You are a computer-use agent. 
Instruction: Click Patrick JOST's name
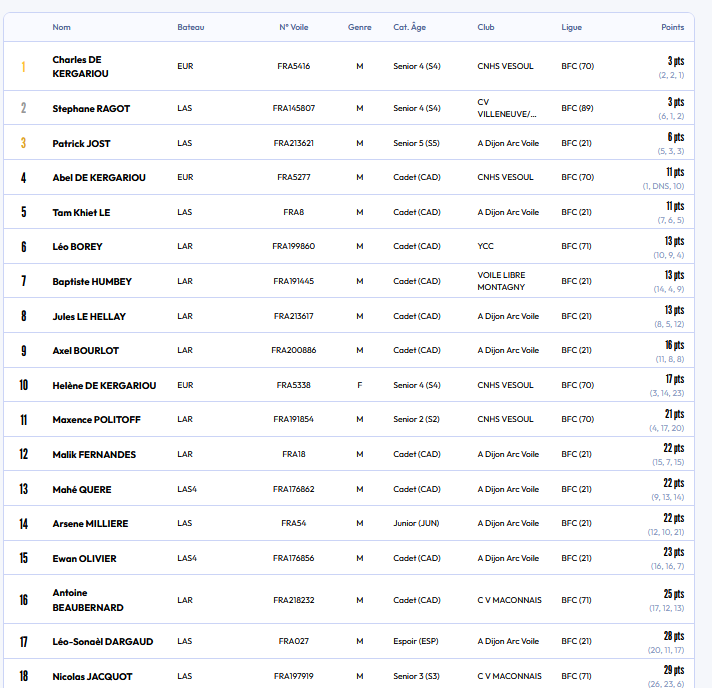[81, 143]
